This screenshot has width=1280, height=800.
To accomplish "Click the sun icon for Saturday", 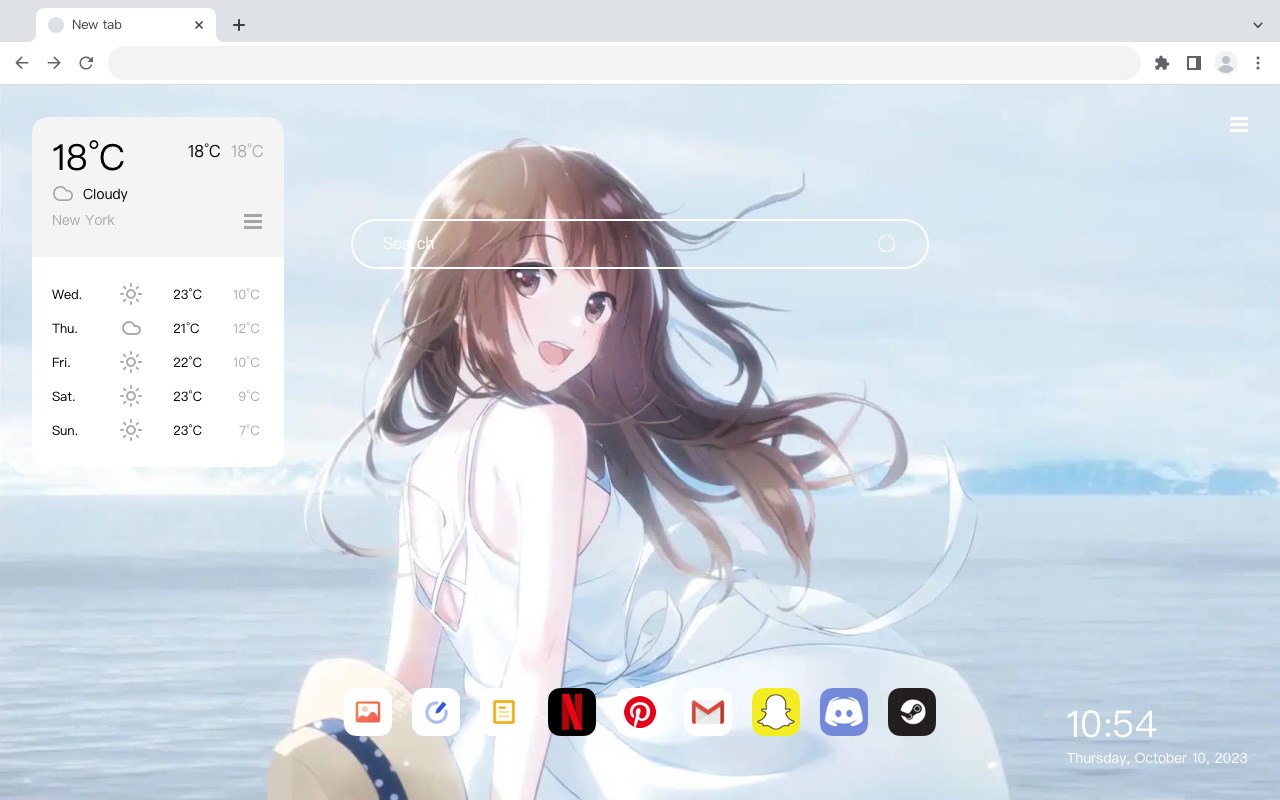I will coord(131,396).
